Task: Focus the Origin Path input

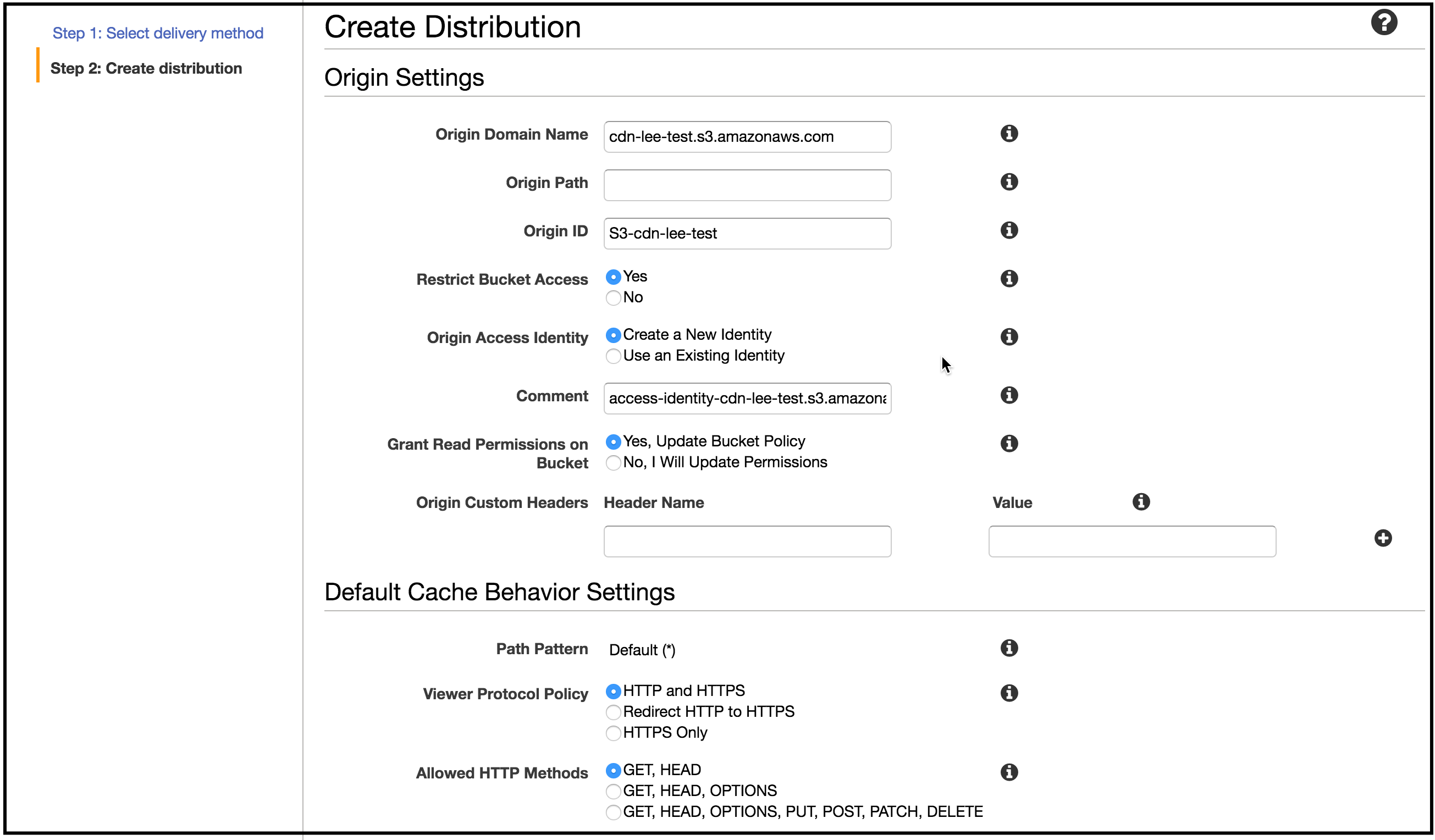Action: click(x=747, y=185)
